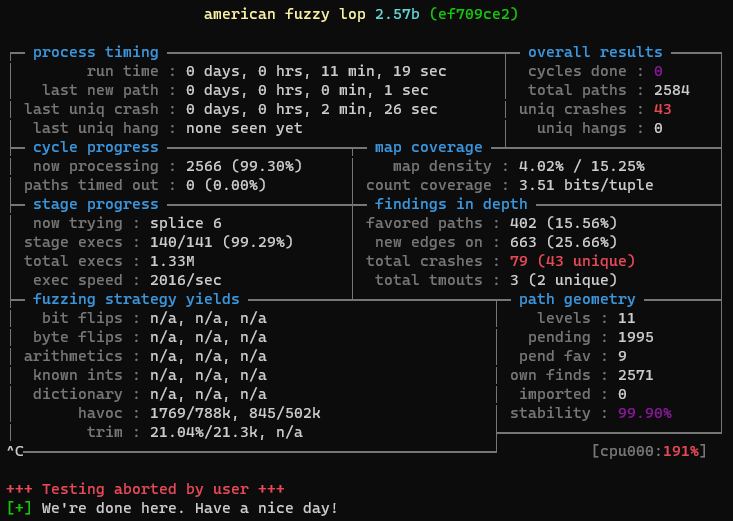Image resolution: width=733 pixels, height=521 pixels.
Task: Click the imported value '0'
Action: click(x=622, y=395)
